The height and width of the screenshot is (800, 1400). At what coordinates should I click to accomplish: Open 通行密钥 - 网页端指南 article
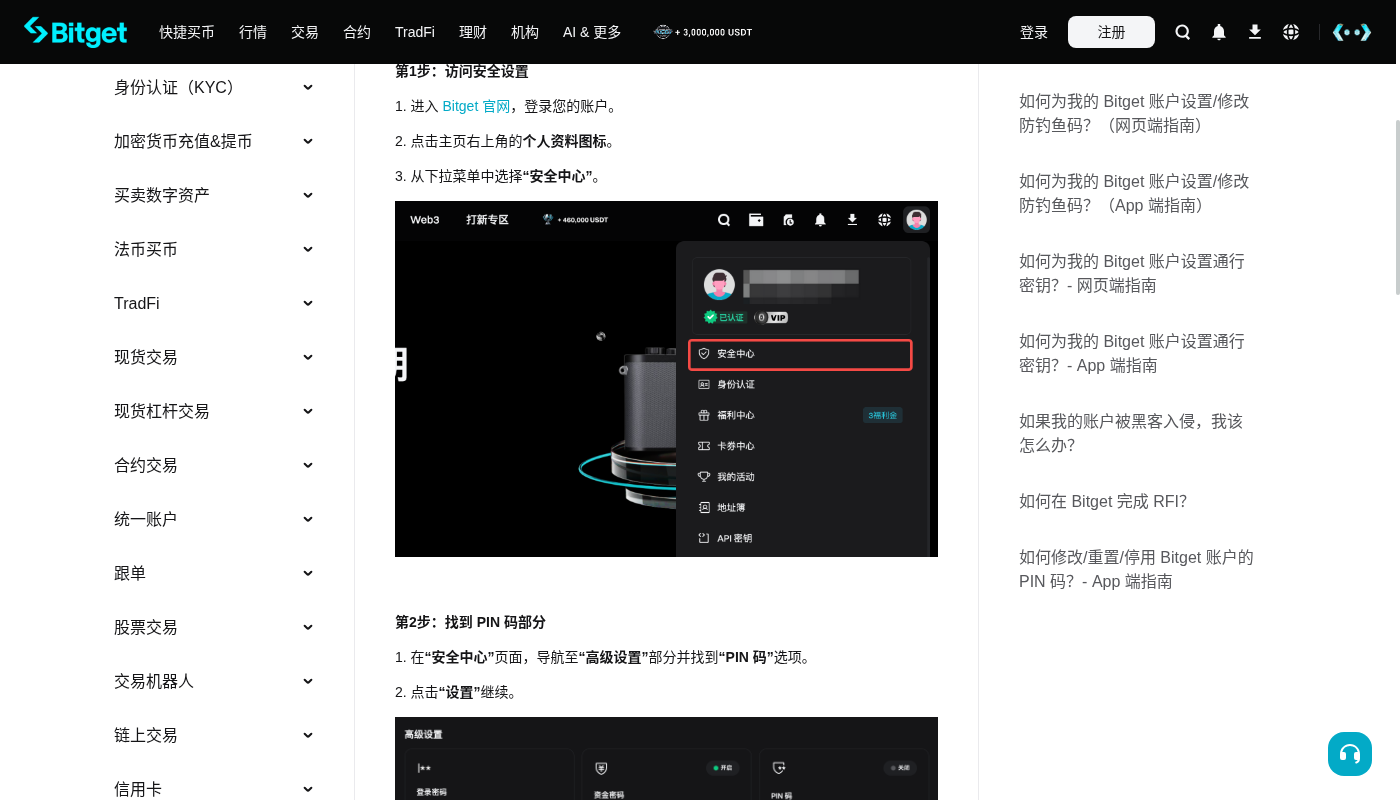coord(1132,273)
